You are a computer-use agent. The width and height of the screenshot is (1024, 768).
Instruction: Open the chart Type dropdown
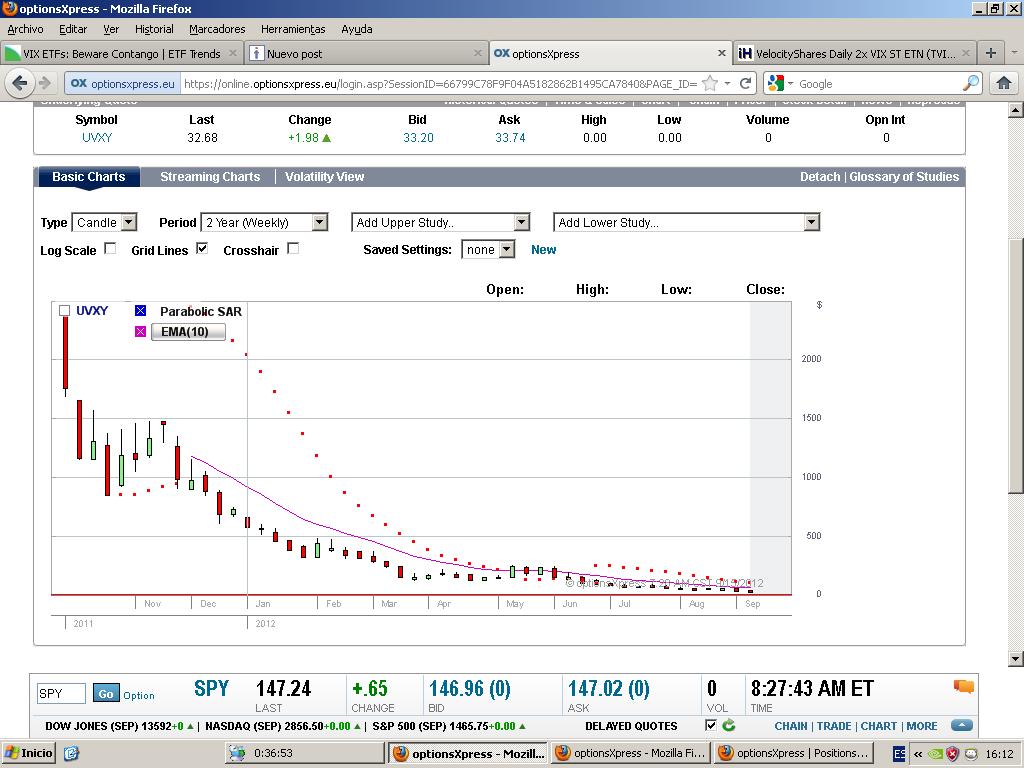tap(104, 222)
